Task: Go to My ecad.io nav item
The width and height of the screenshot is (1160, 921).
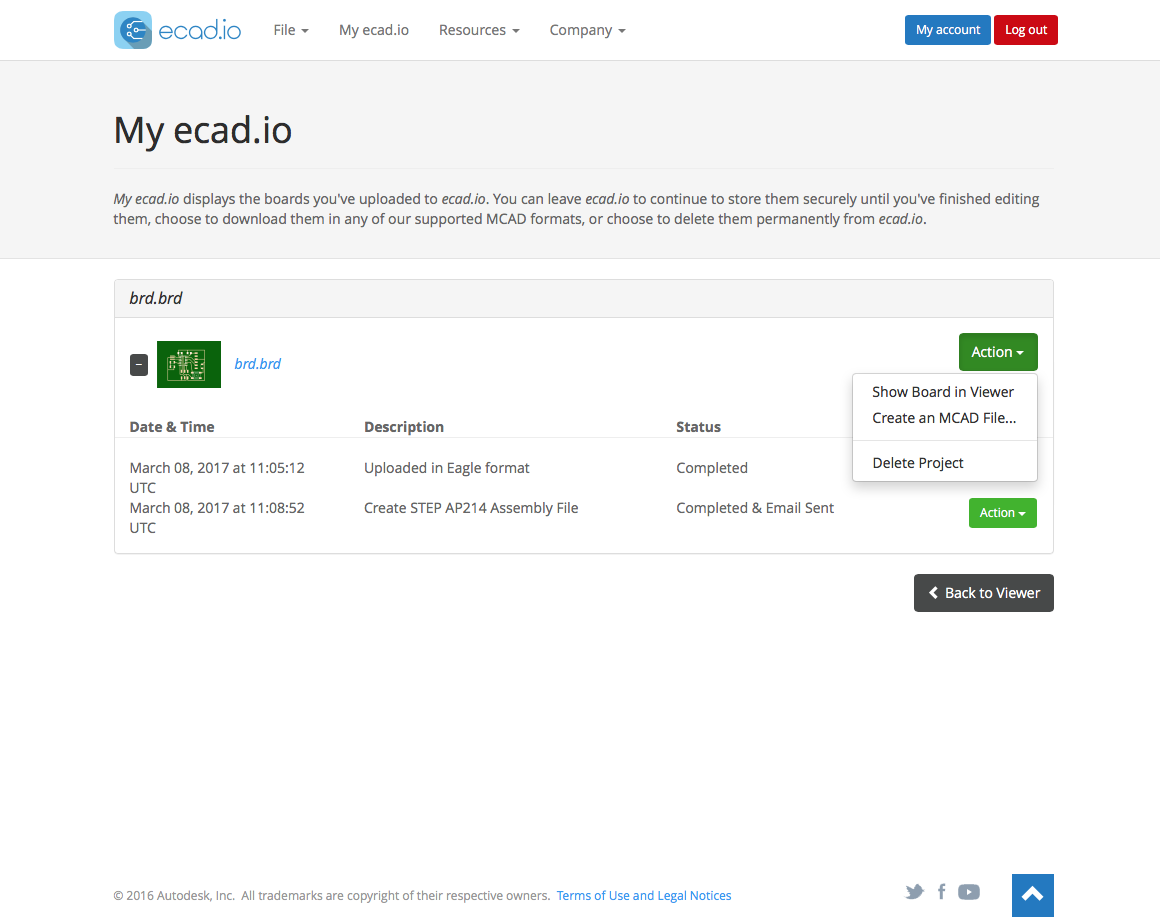Action: point(374,30)
